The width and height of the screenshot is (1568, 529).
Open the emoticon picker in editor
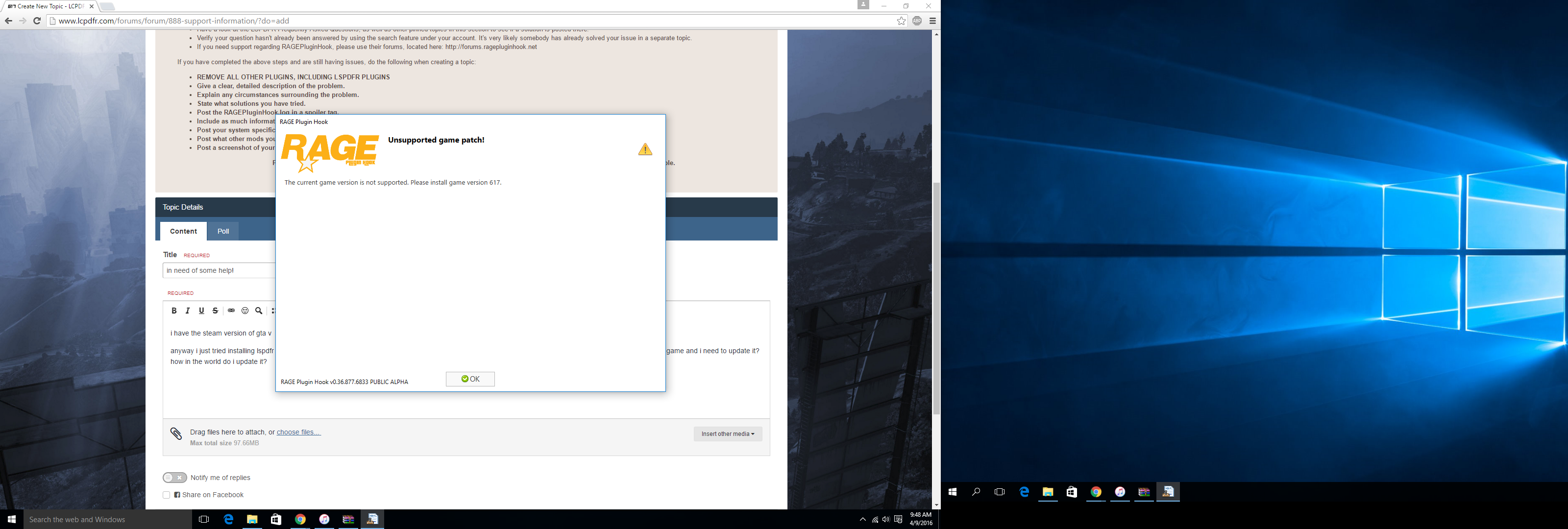pos(245,311)
